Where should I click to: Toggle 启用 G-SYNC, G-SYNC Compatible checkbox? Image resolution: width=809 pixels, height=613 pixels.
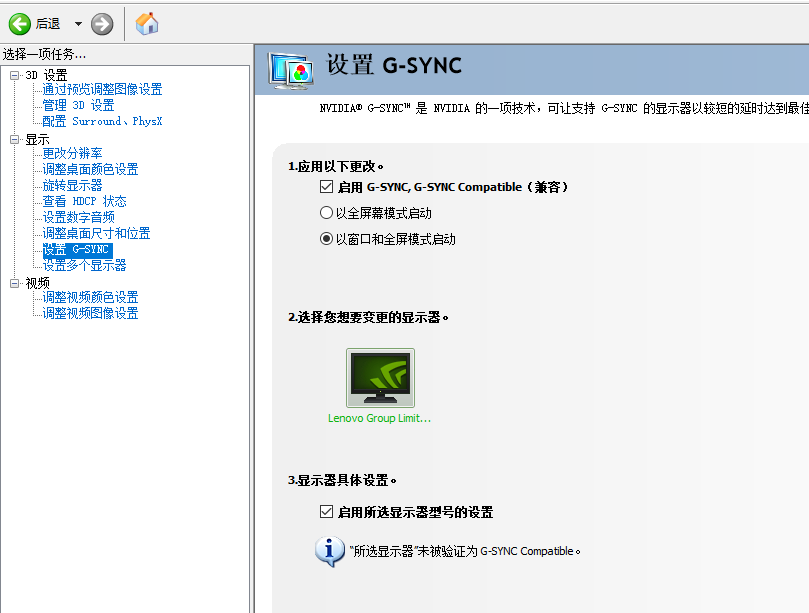click(x=326, y=186)
